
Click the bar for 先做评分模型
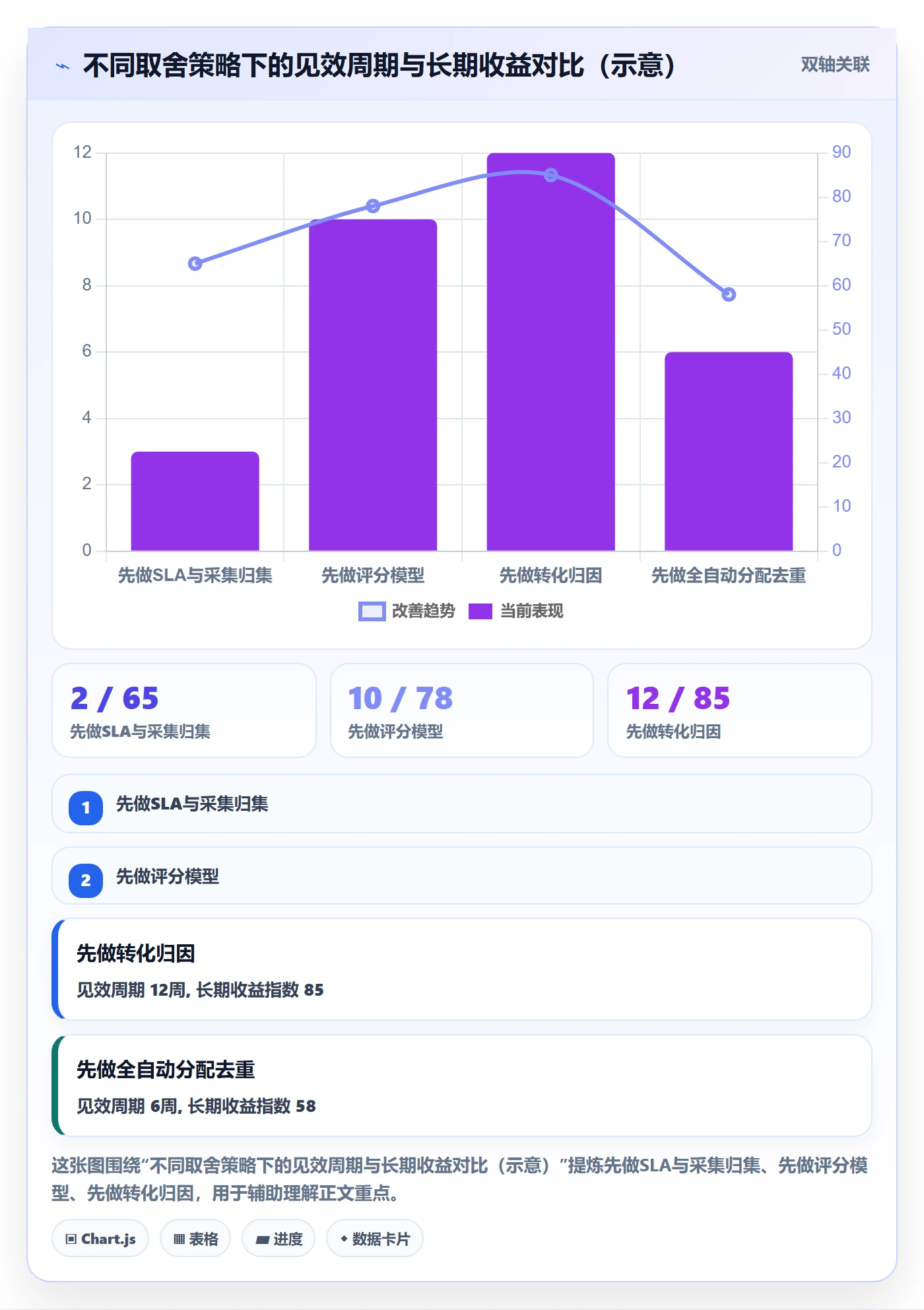tap(373, 385)
